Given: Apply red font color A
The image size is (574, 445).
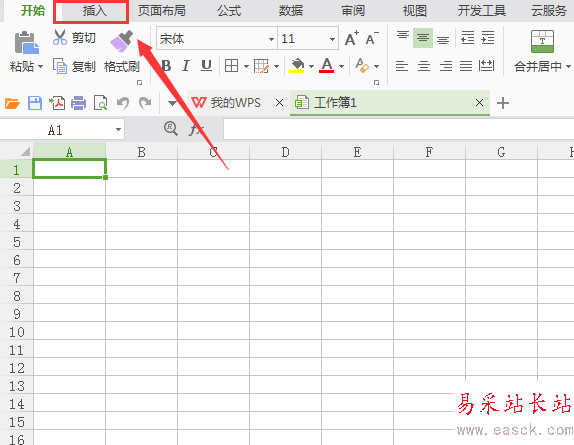Looking at the screenshot, I should click(x=327, y=66).
